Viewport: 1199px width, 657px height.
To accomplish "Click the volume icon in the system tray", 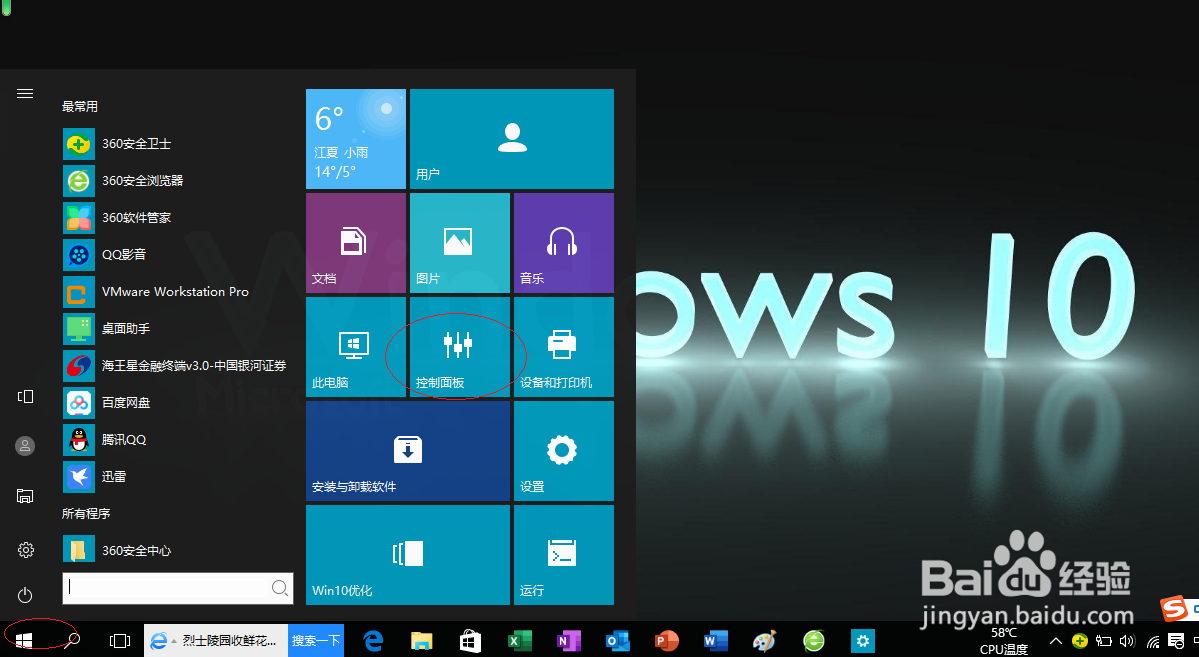I will pos(1127,641).
